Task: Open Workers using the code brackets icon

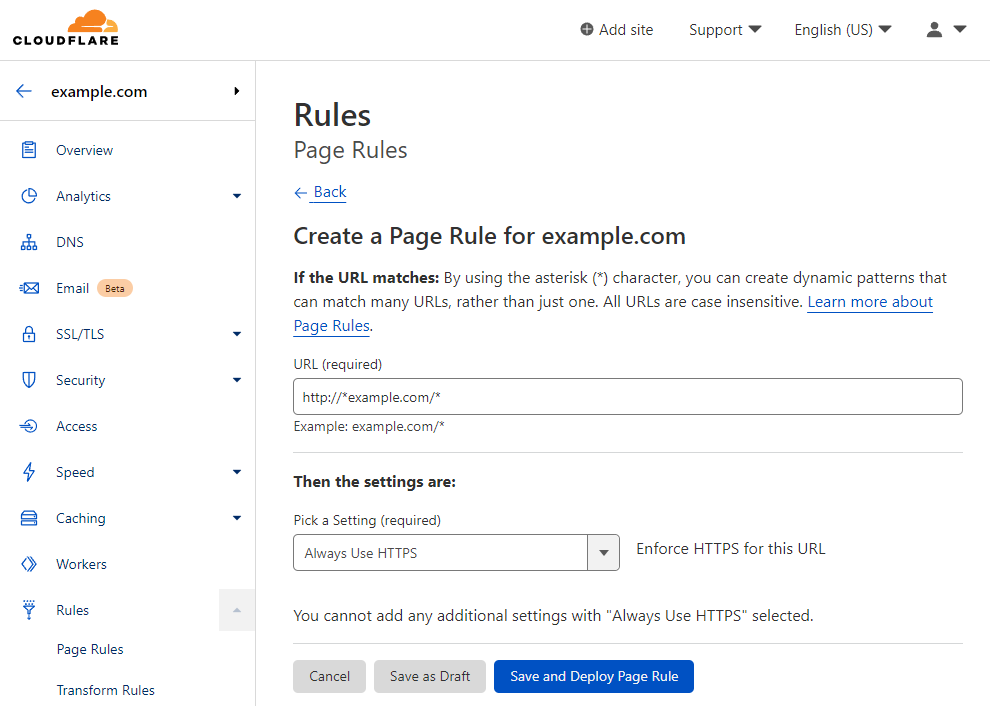Action: click(28, 564)
